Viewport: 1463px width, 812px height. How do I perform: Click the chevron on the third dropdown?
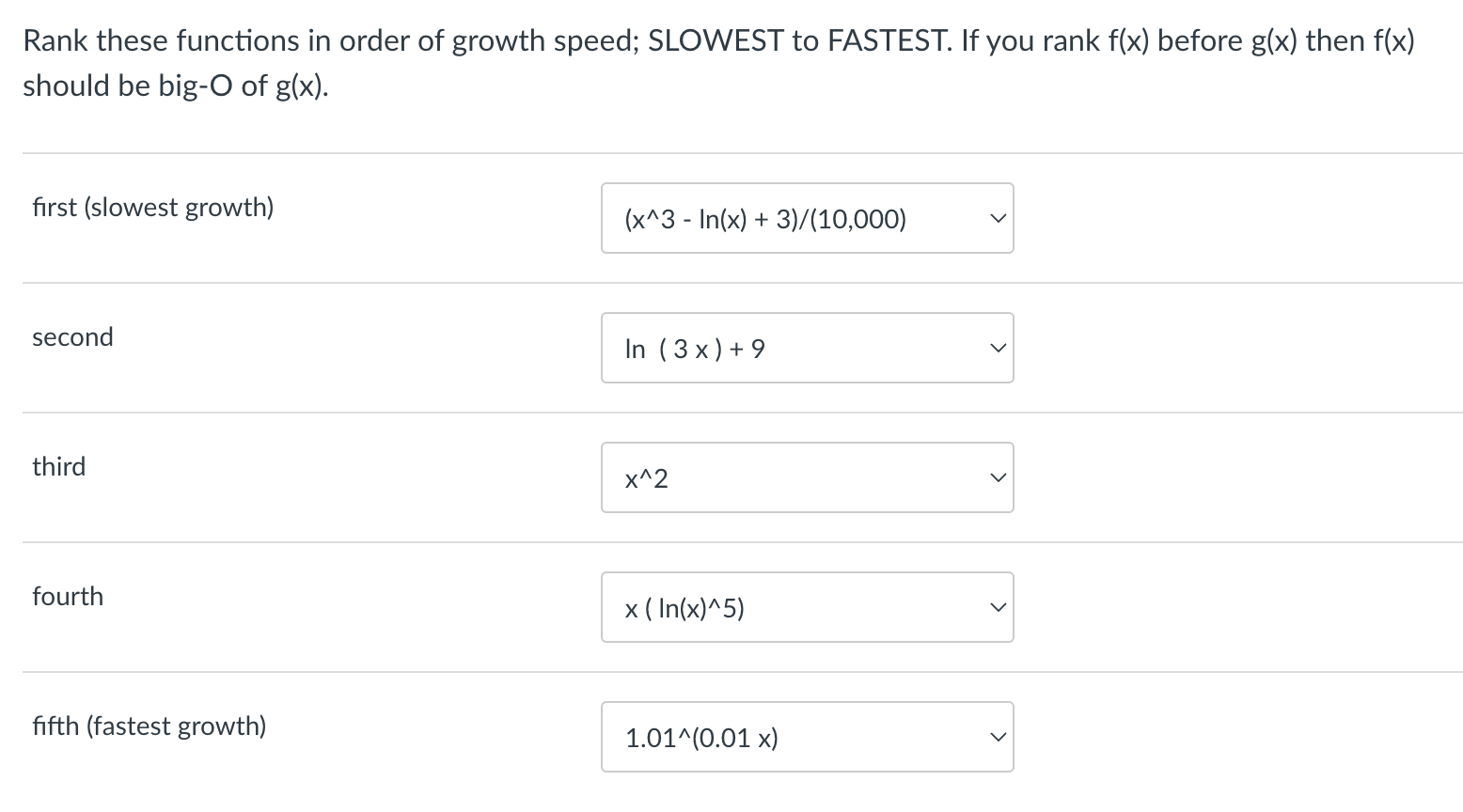tap(997, 477)
